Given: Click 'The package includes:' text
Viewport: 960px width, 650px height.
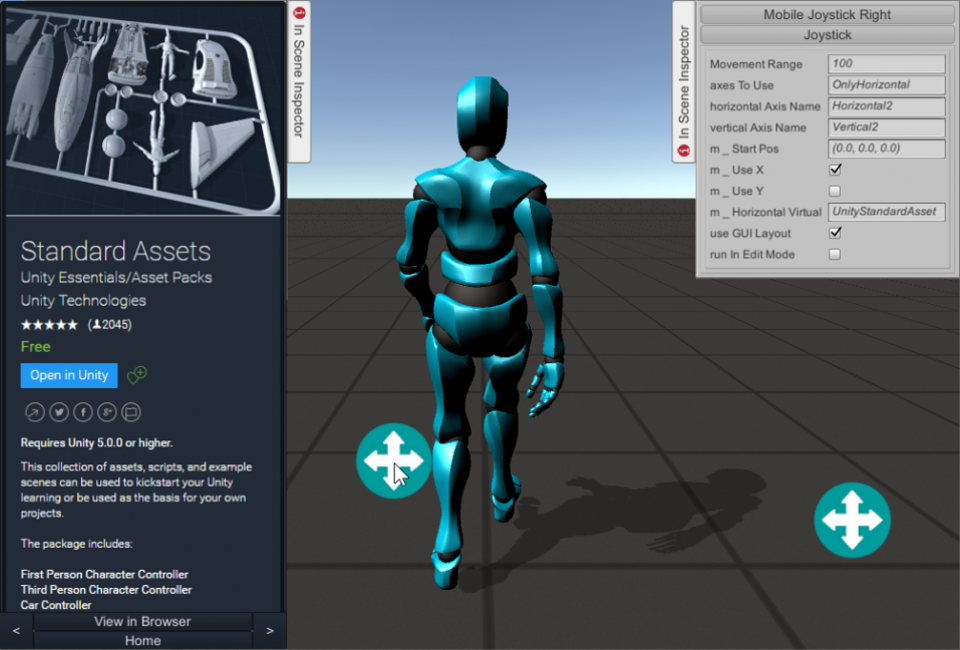Looking at the screenshot, I should (77, 544).
